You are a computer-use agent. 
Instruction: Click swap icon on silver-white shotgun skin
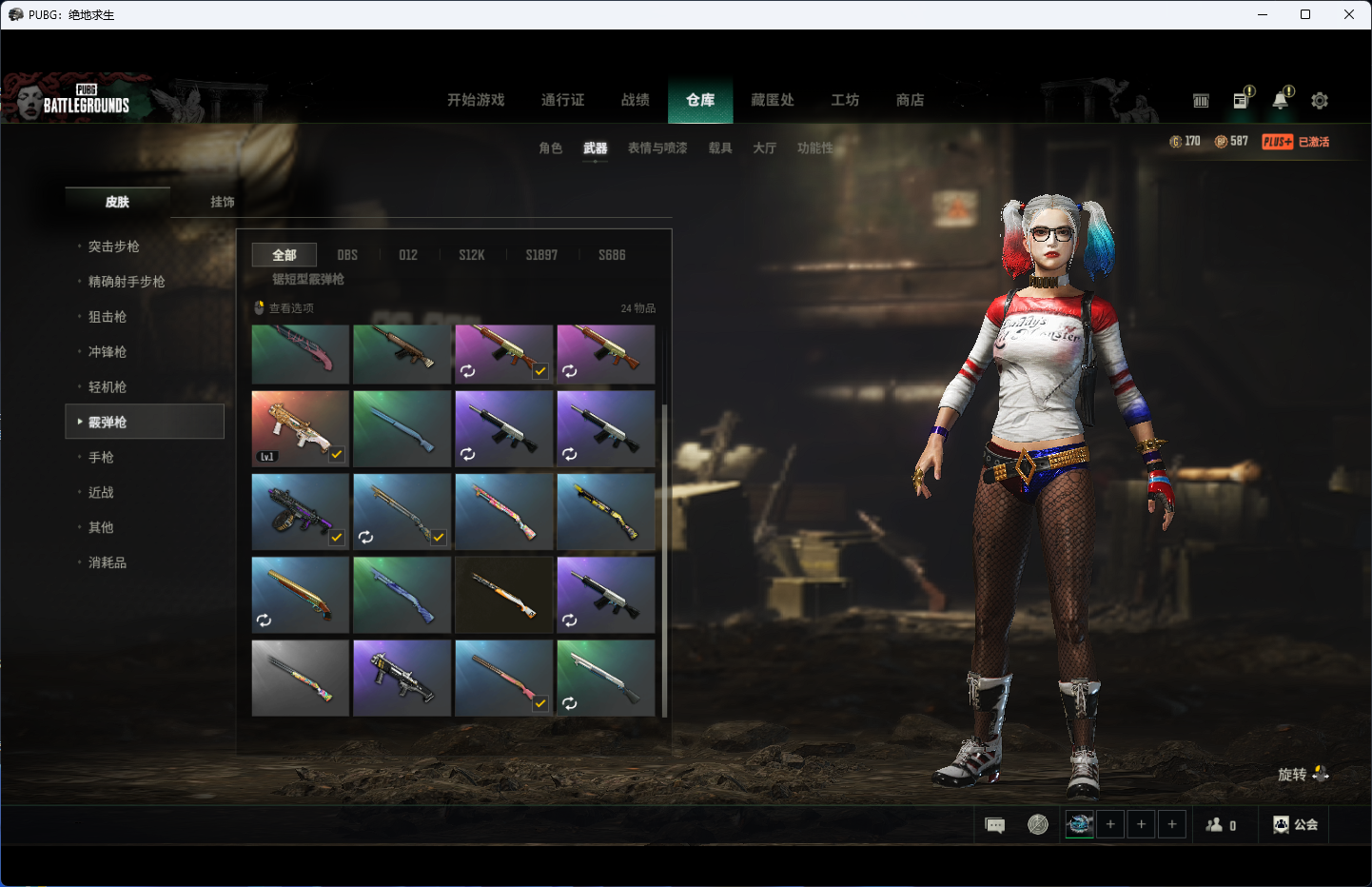569,703
